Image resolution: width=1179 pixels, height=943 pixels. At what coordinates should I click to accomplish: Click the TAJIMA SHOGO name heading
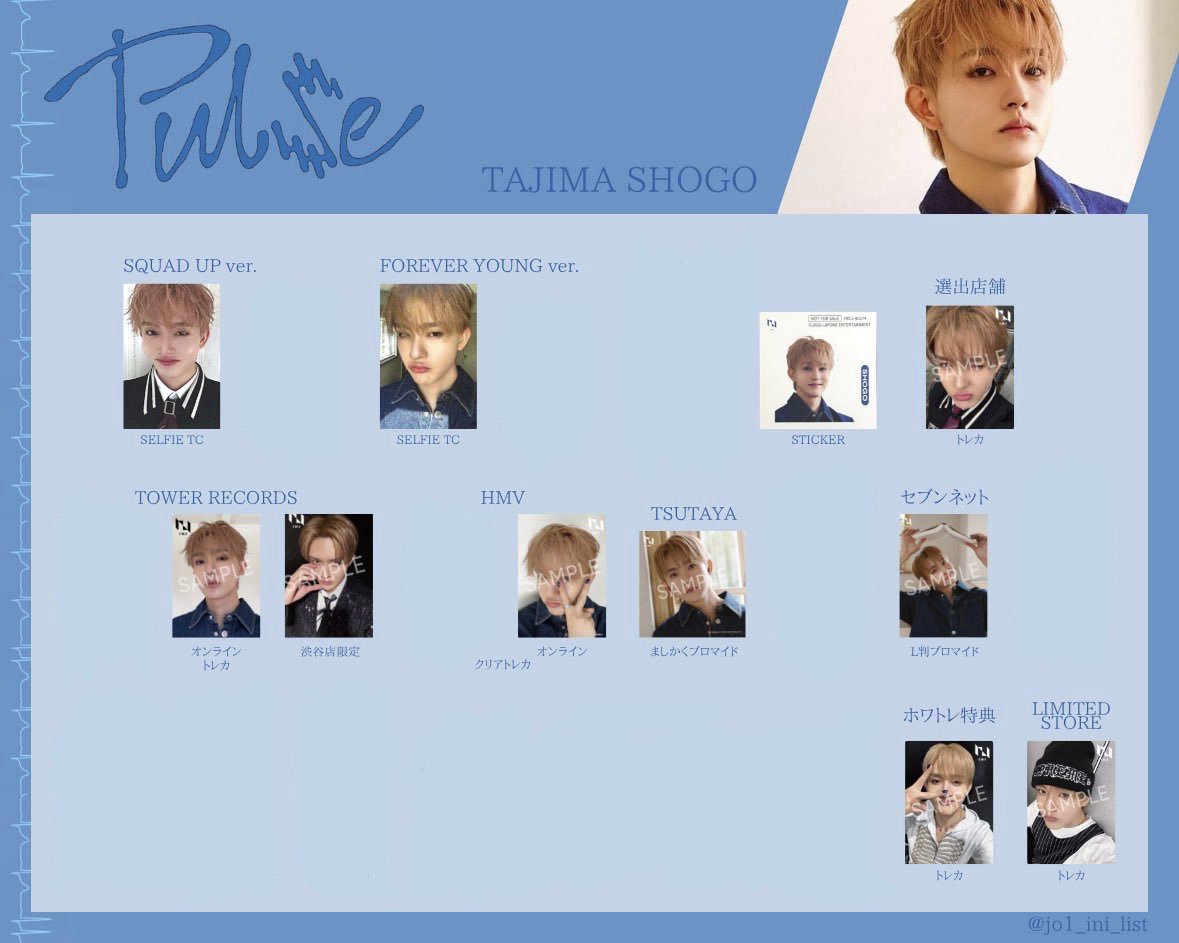tap(619, 180)
